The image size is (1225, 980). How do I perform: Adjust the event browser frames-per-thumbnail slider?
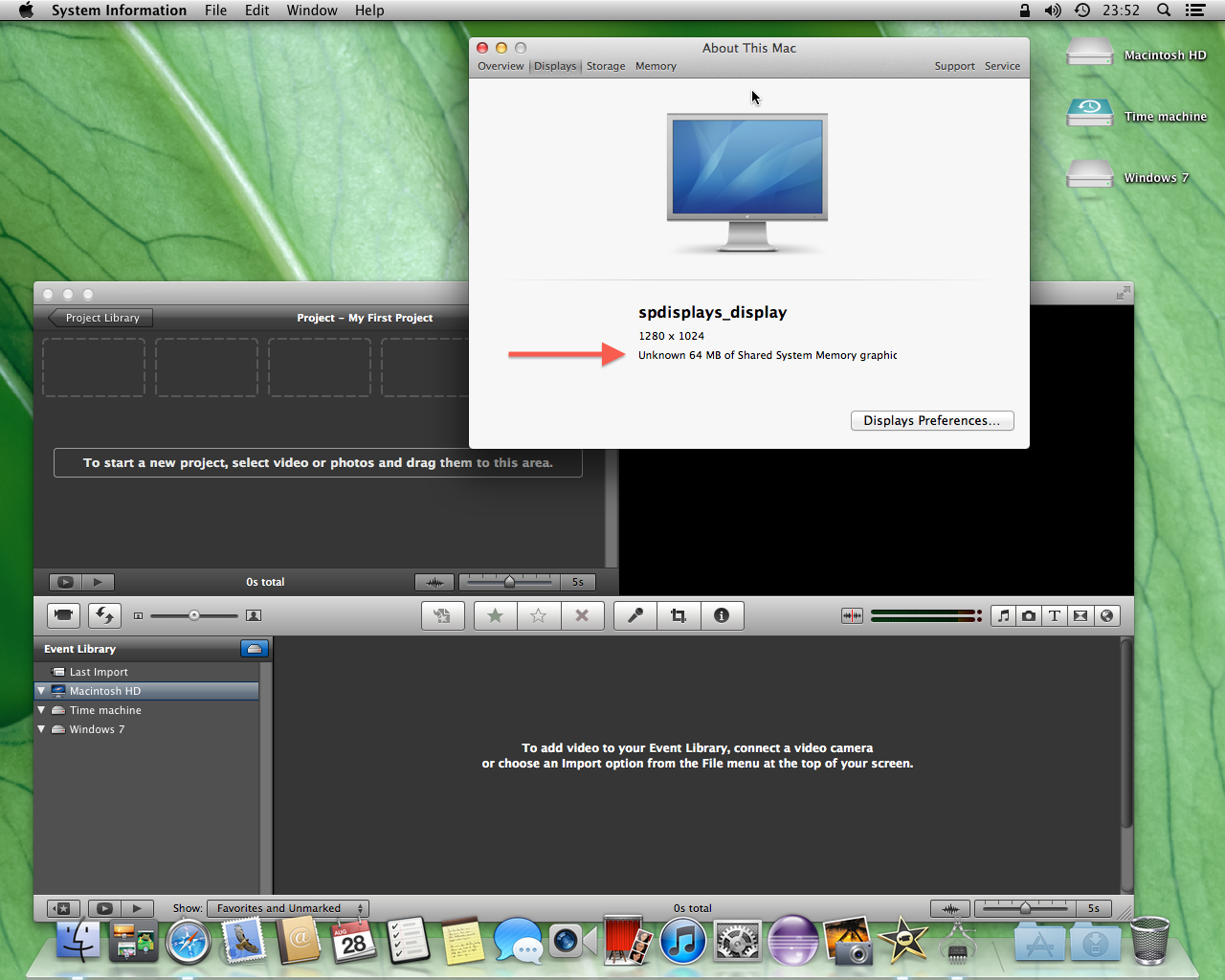point(1025,908)
